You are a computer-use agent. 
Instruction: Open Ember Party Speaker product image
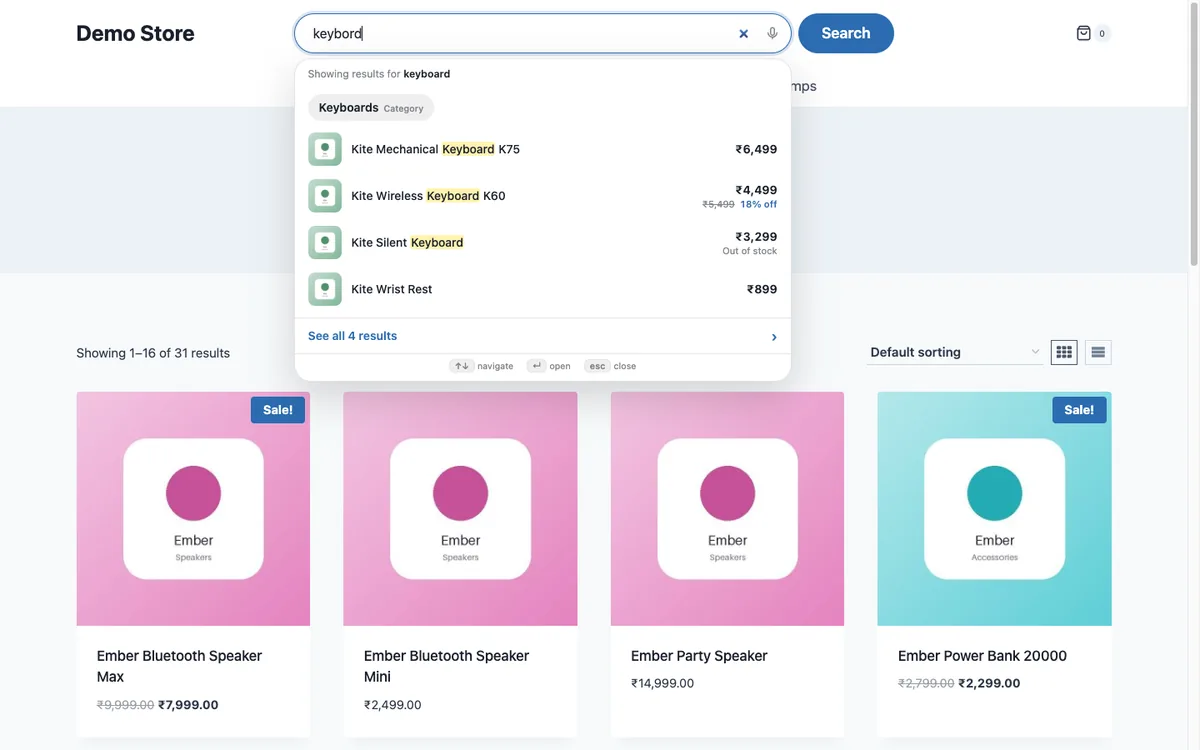click(727, 509)
